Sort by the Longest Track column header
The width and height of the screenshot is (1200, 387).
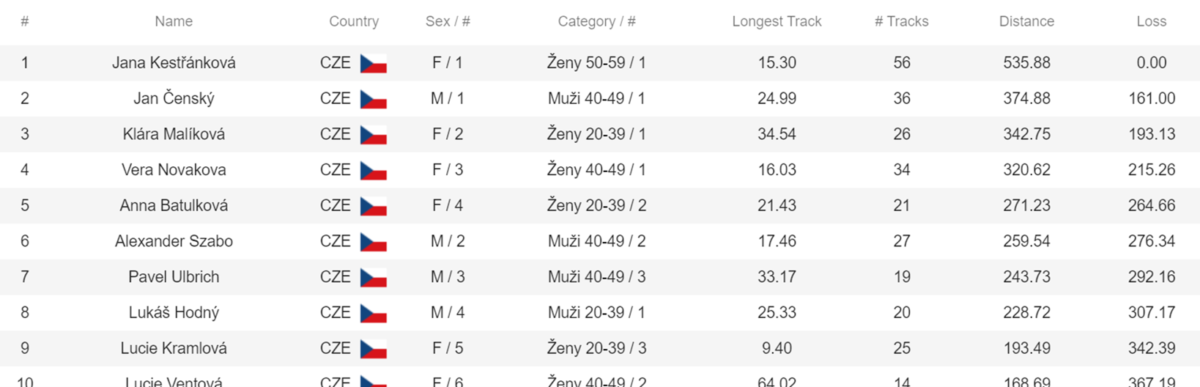click(x=777, y=21)
